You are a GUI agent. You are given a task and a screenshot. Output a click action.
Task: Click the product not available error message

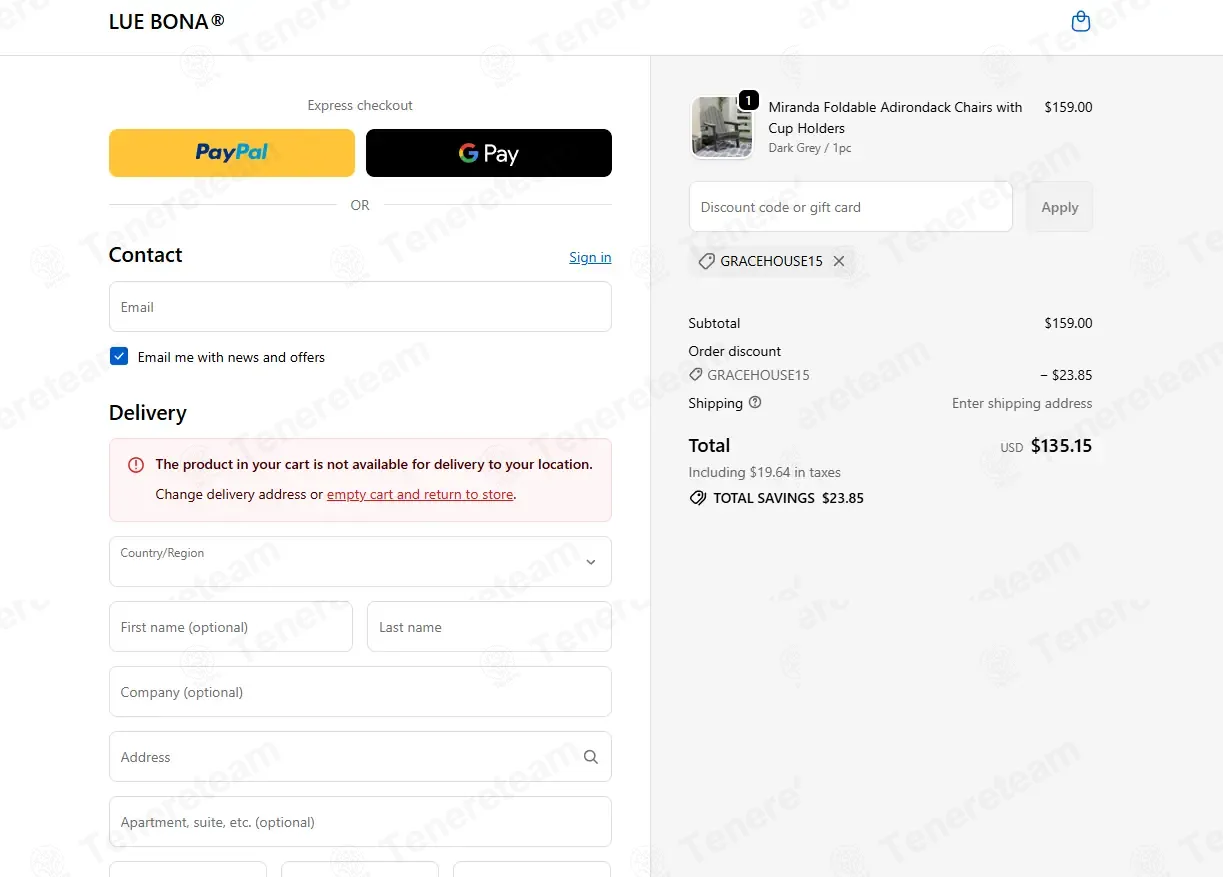[x=374, y=464]
